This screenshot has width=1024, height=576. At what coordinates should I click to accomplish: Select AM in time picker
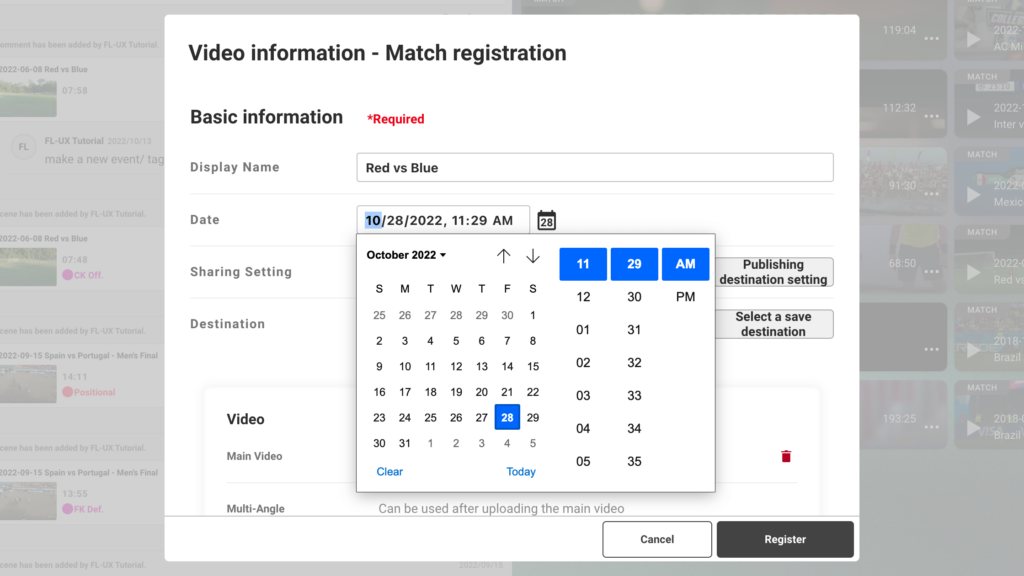[685, 264]
